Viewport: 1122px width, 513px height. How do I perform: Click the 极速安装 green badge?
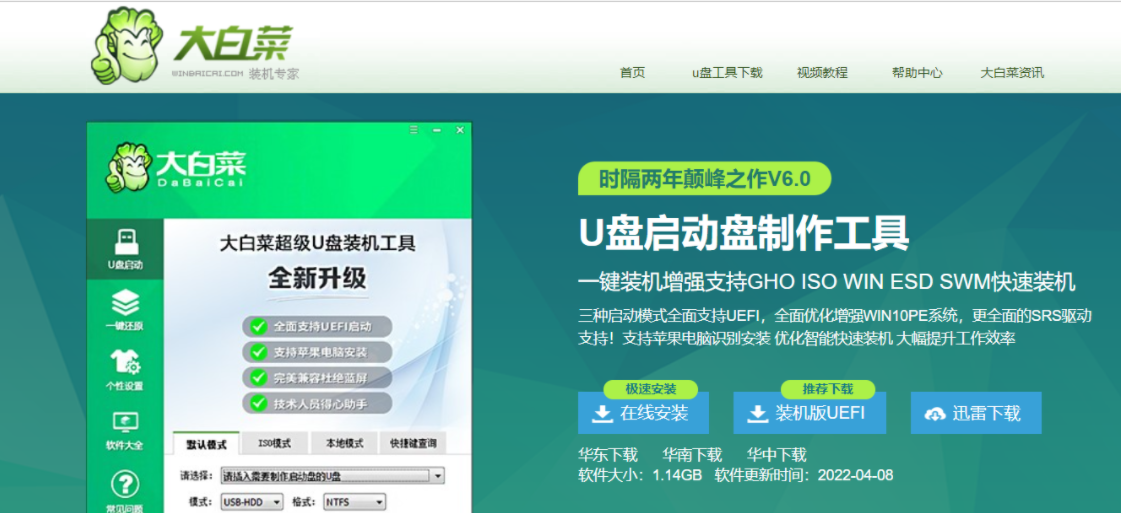tap(650, 389)
